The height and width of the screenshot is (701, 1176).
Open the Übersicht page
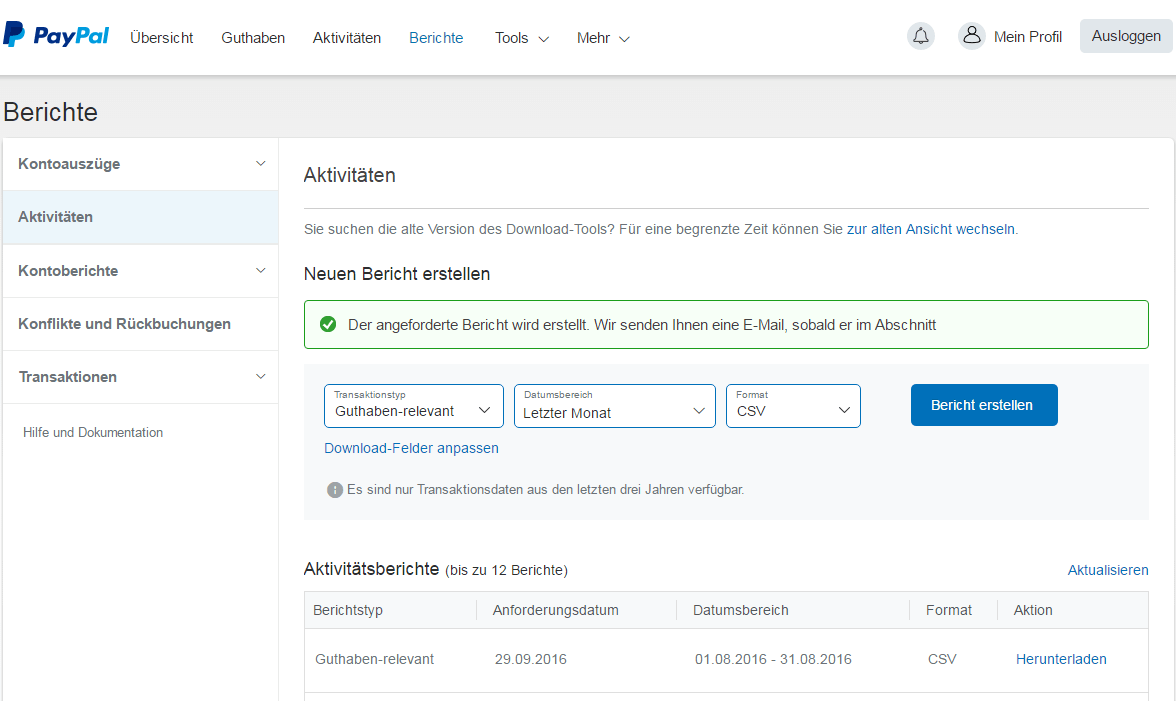point(161,37)
